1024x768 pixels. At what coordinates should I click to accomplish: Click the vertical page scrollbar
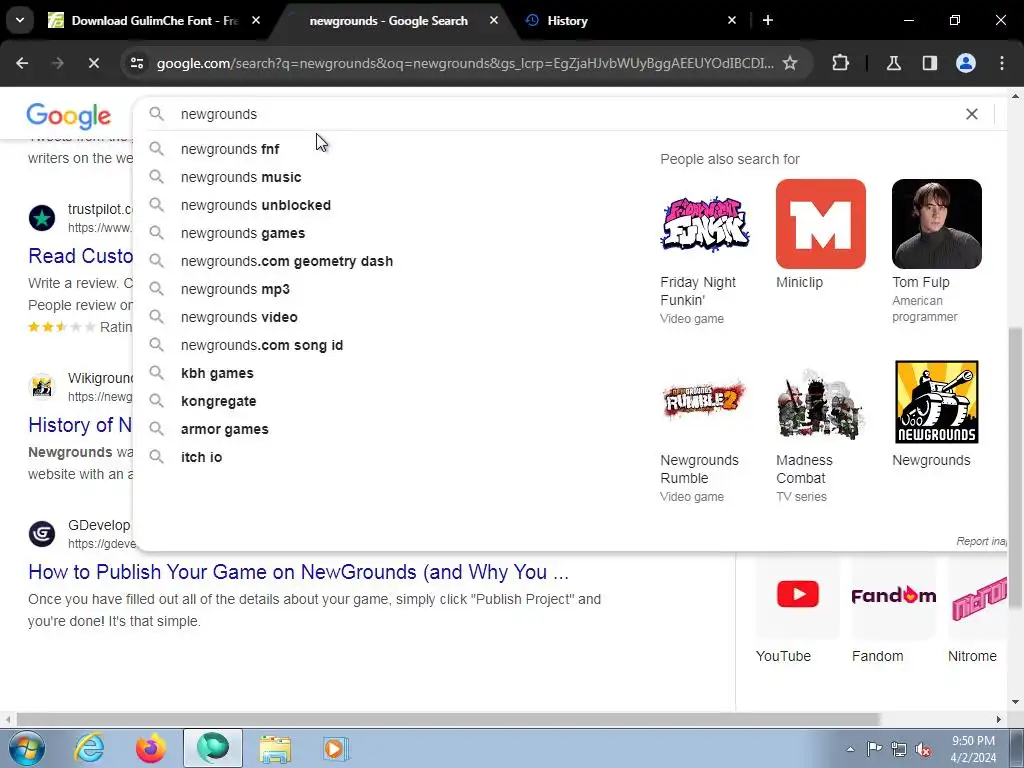pos(1016,467)
